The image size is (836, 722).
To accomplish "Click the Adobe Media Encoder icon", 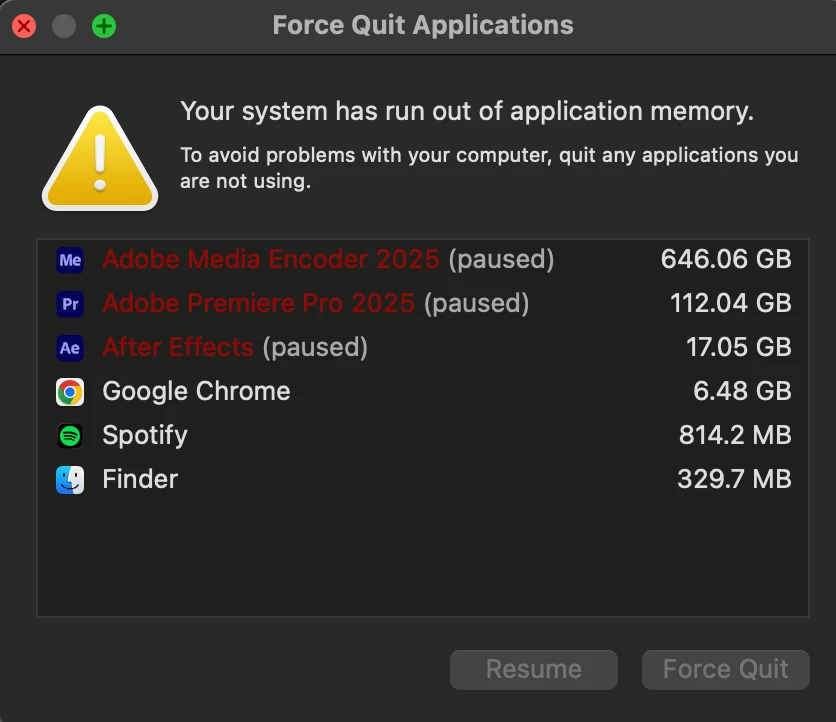I will click(x=70, y=260).
